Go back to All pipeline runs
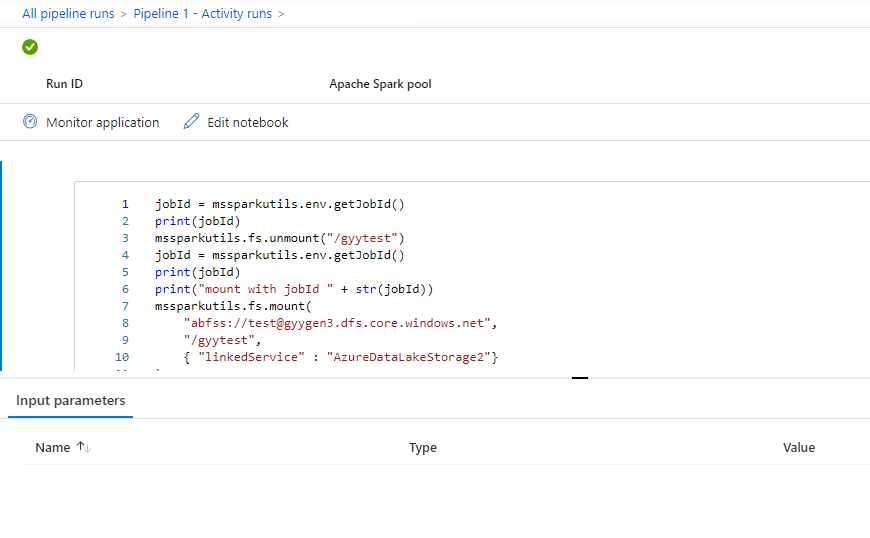 click(x=68, y=14)
